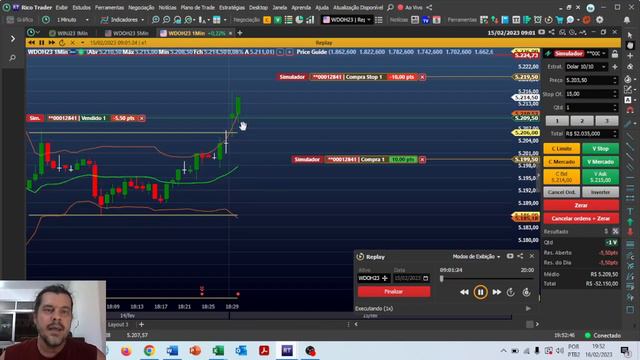This screenshot has width=640, height=360.
Task: Click the replay timeline slider handle
Action: point(442,278)
